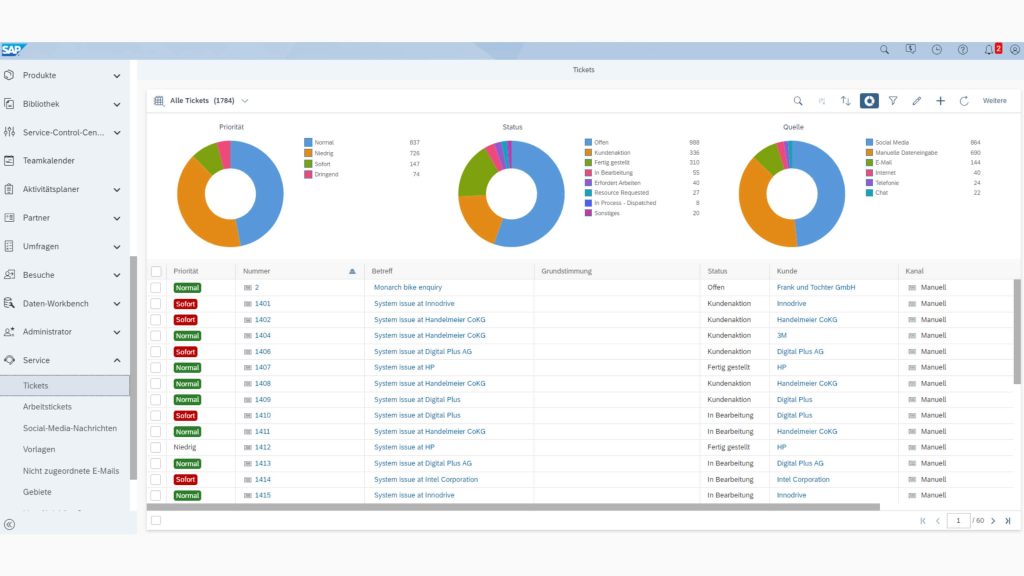Viewport: 1024px width, 576px height.
Task: Collapse the Service sidebar section
Action: 116,360
